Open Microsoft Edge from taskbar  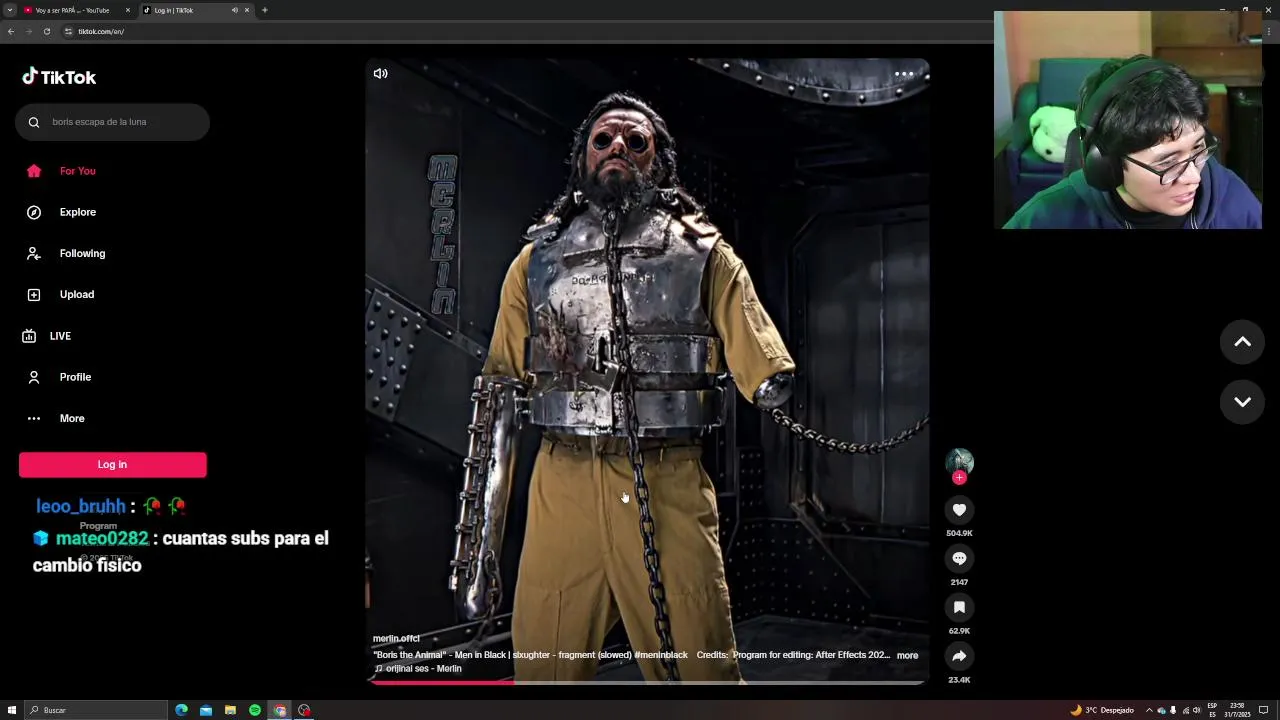[x=181, y=710]
